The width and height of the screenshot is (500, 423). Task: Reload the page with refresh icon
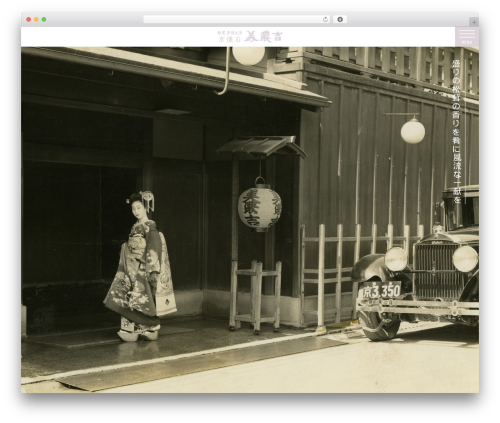coord(325,19)
